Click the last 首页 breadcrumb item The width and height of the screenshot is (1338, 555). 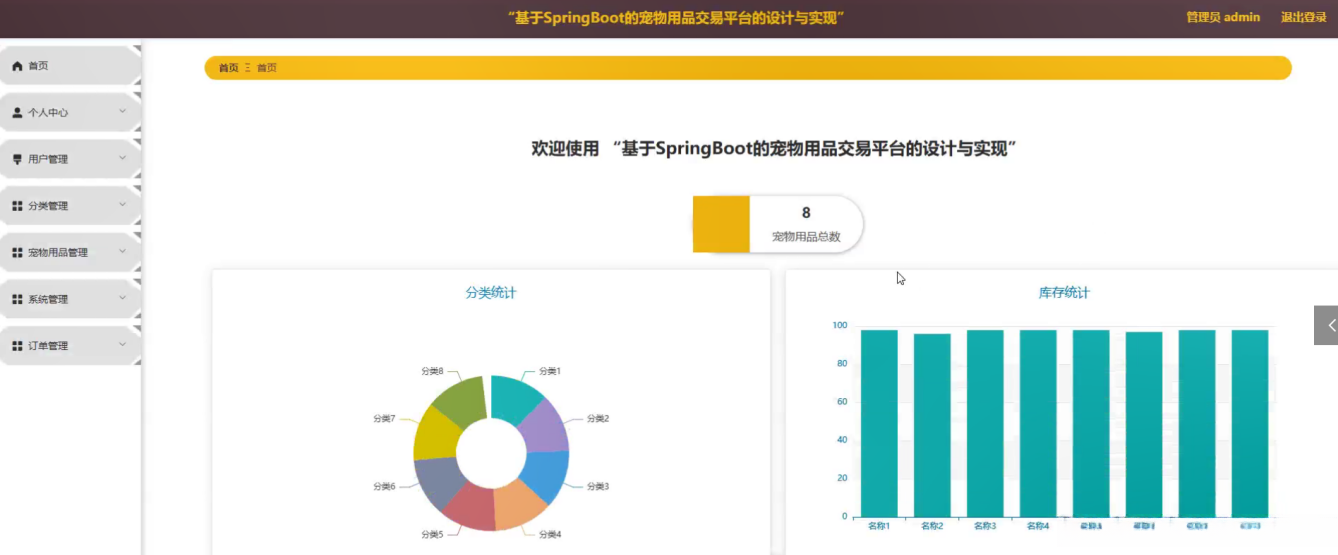coord(267,68)
